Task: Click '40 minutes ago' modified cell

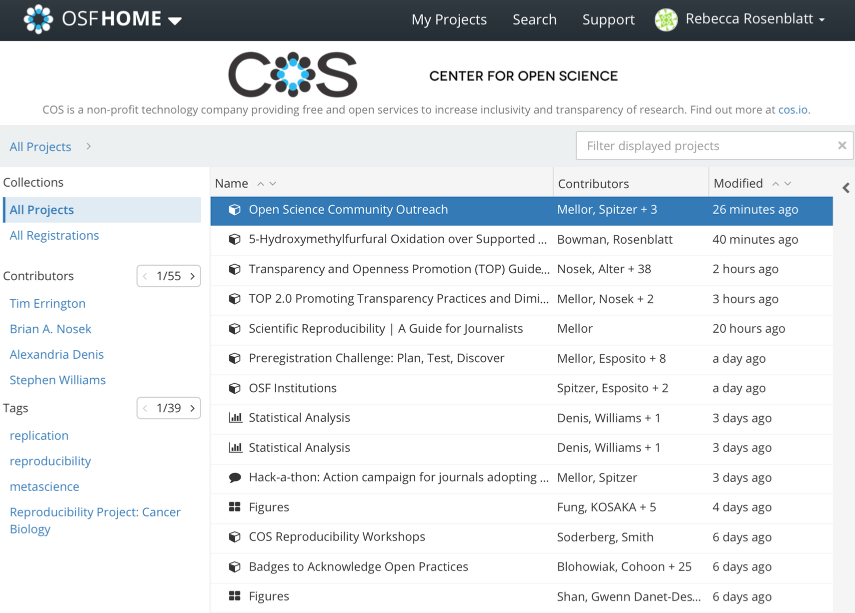Action: click(x=755, y=239)
